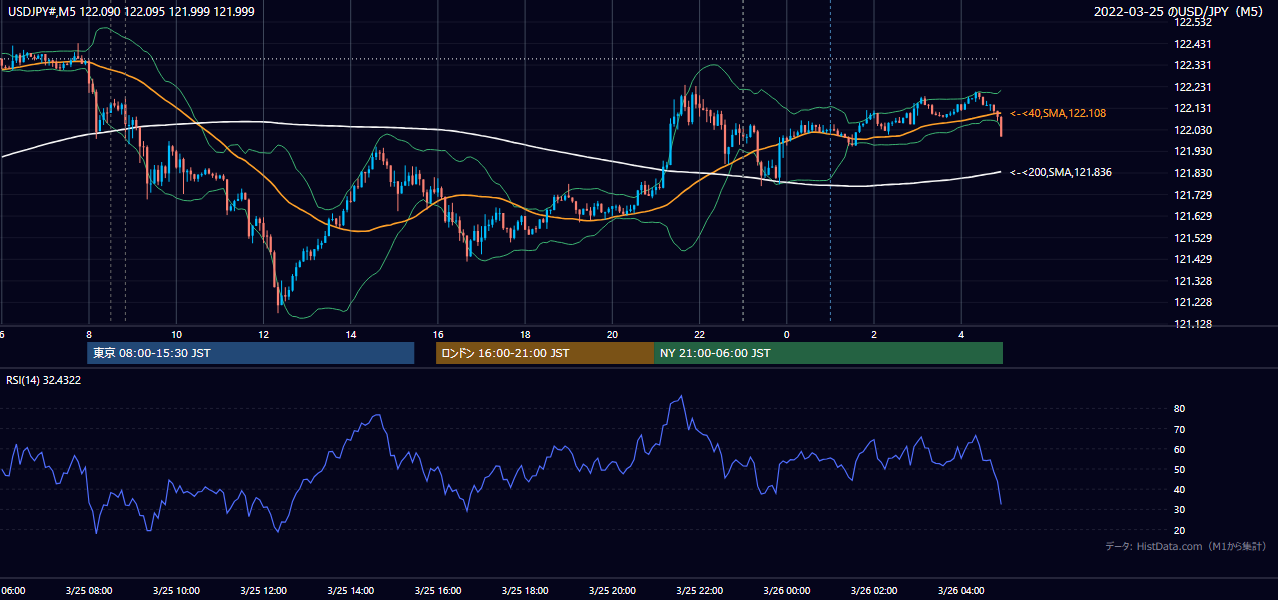The image size is (1278, 600).
Task: Click the 3/26 04:00 date axis label
Action: [960, 590]
